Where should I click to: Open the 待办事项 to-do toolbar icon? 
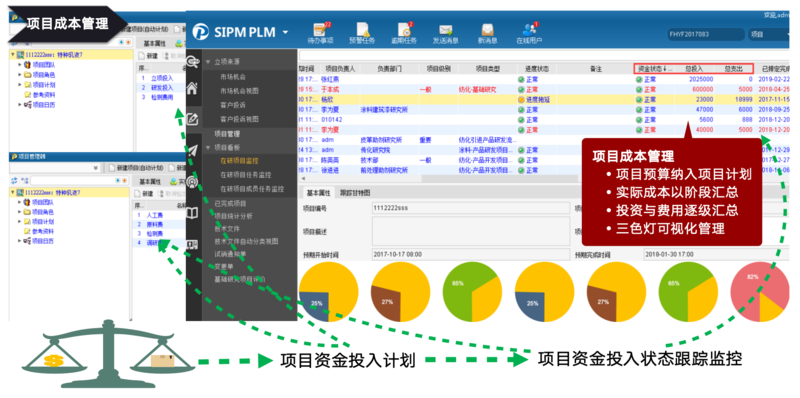[x=321, y=33]
